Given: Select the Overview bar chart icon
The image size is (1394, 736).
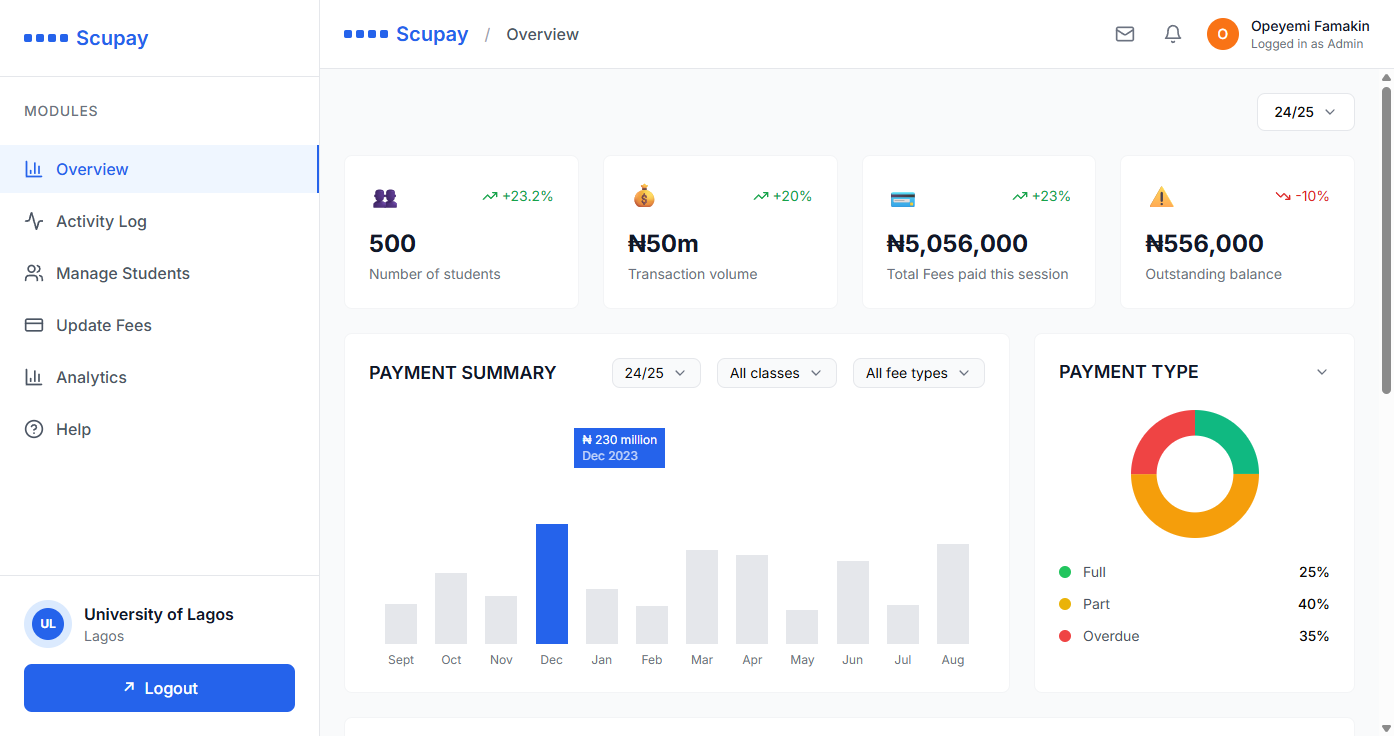Looking at the screenshot, I should [x=31, y=169].
